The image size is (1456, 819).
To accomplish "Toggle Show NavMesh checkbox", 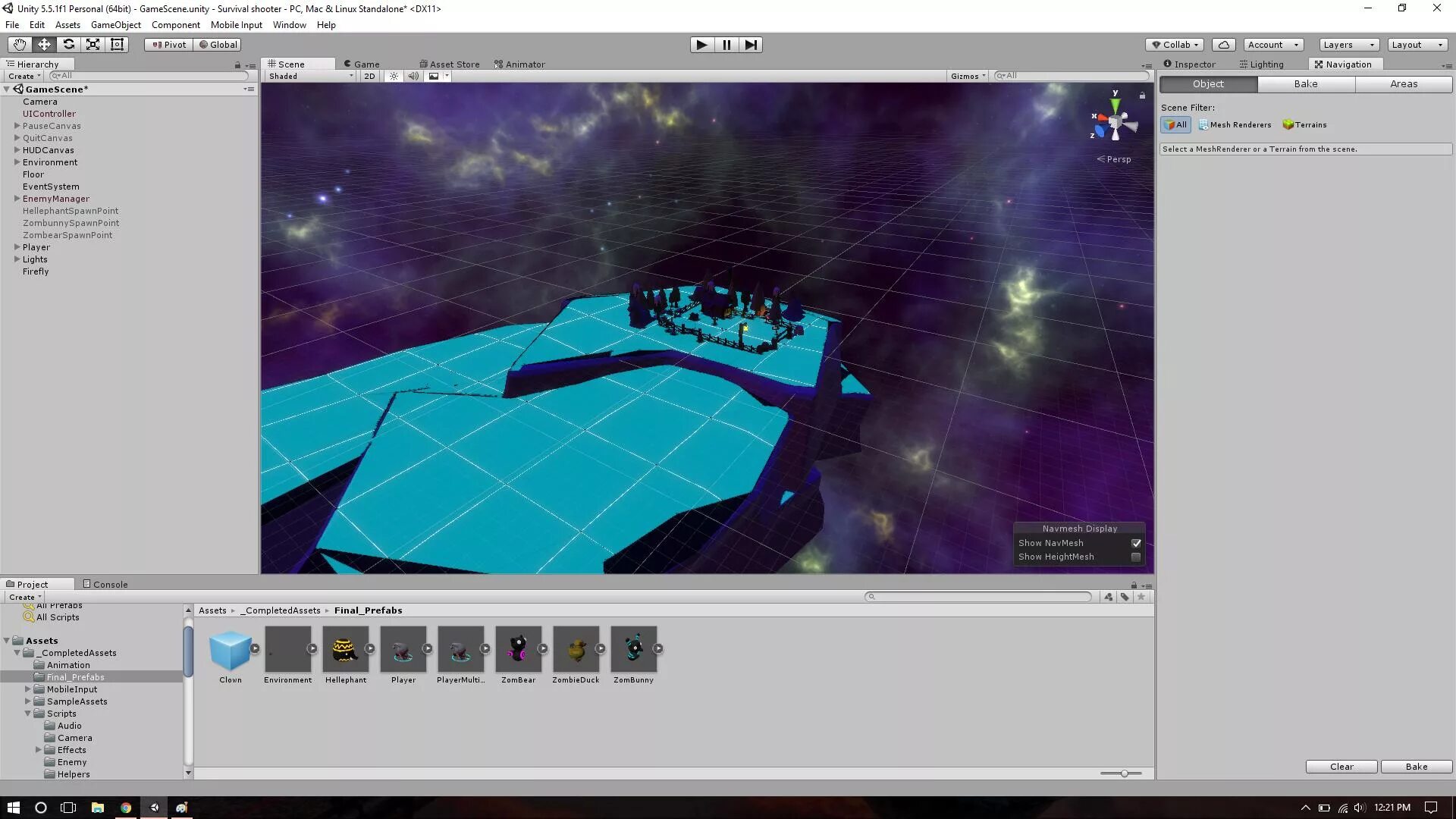I will [1137, 543].
